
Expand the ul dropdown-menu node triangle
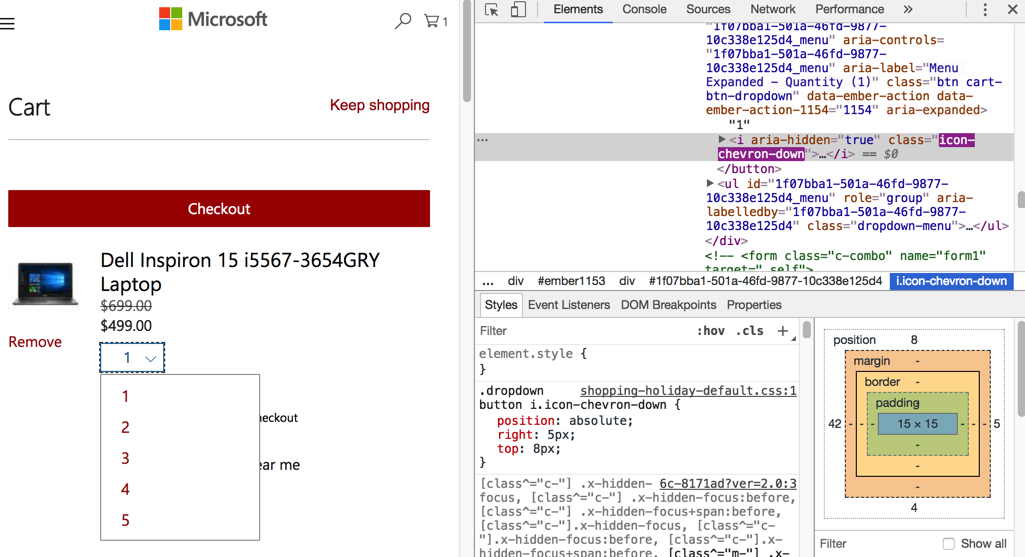pos(709,184)
